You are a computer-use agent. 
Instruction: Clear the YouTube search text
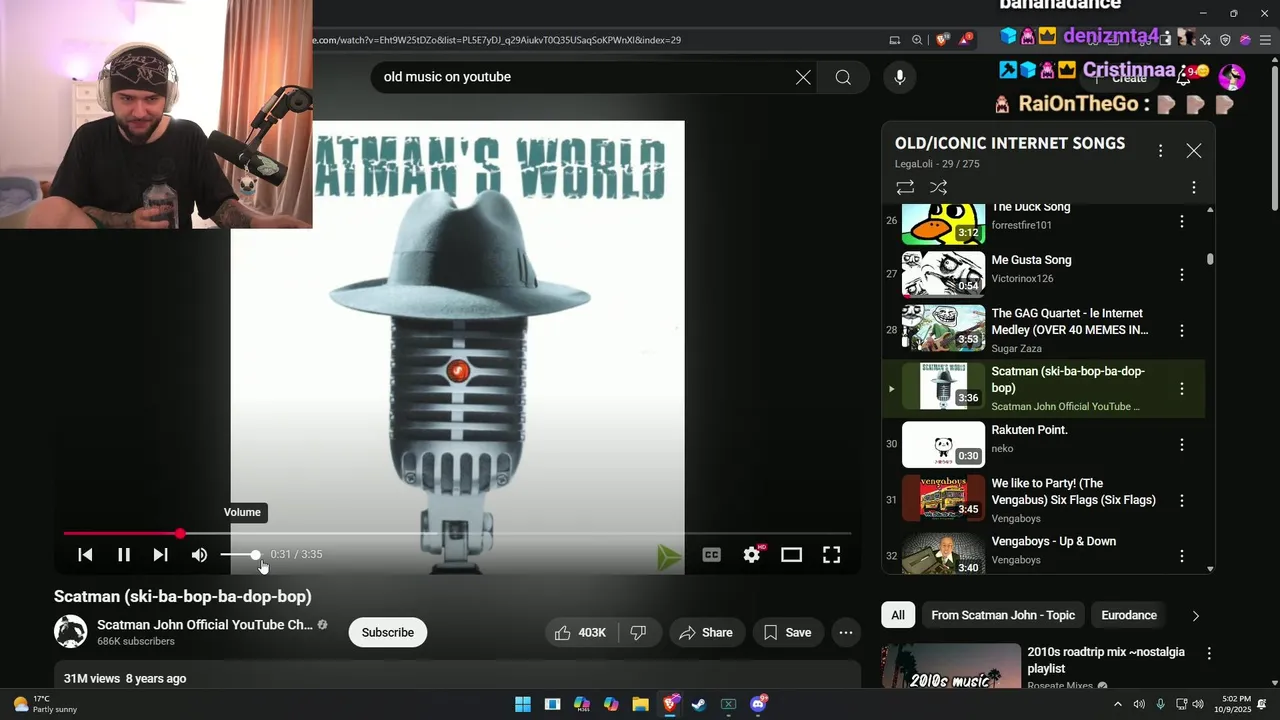coord(803,77)
